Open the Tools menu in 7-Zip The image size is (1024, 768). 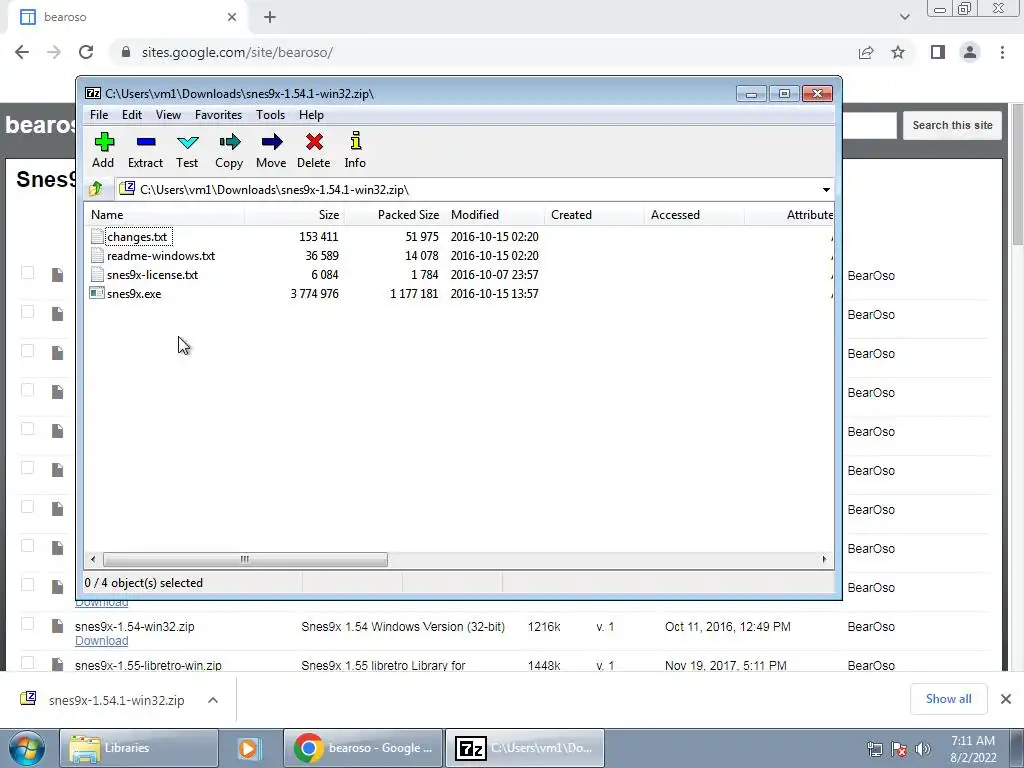(x=270, y=115)
